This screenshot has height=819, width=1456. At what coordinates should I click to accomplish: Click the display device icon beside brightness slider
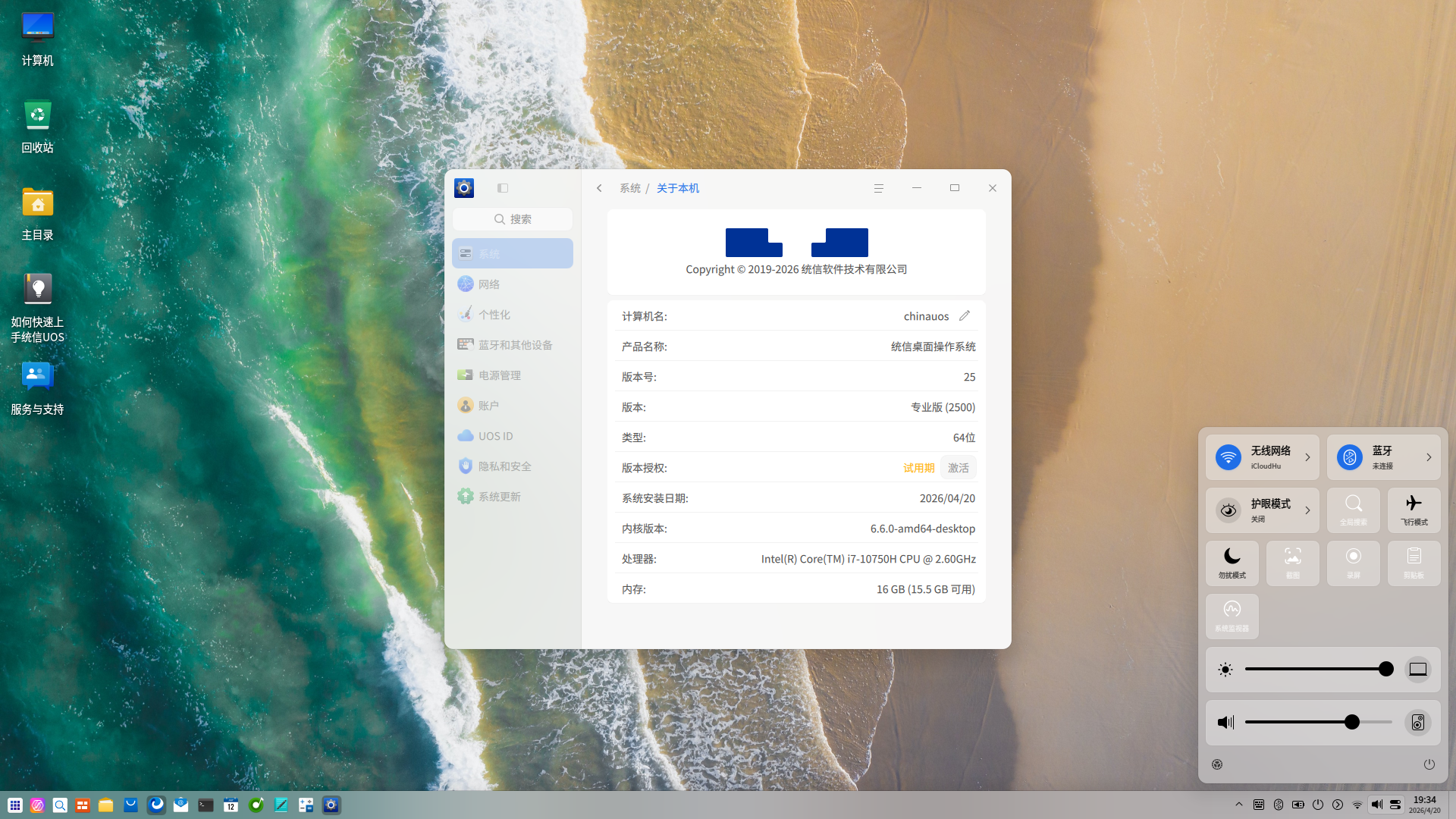(x=1418, y=669)
